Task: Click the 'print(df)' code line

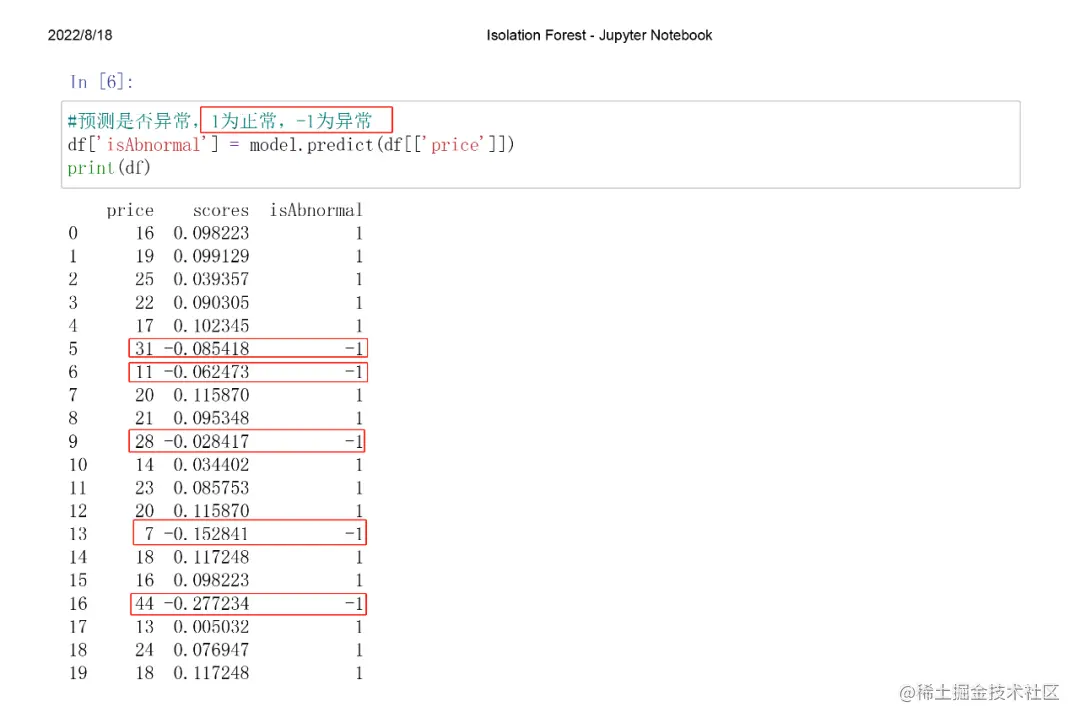Action: (x=109, y=168)
